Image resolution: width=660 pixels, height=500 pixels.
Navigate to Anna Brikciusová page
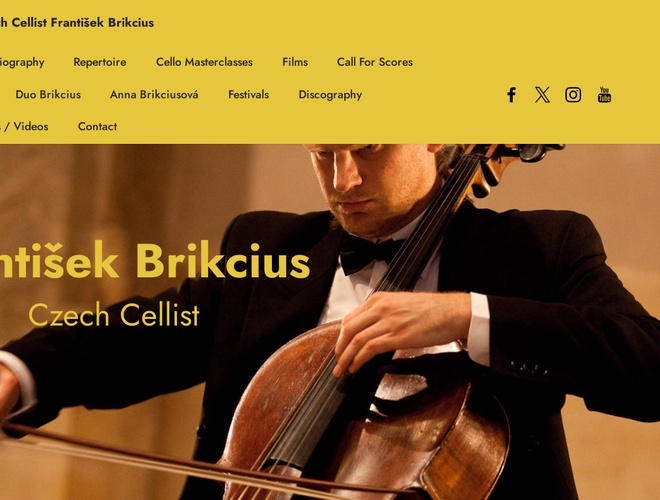(154, 94)
